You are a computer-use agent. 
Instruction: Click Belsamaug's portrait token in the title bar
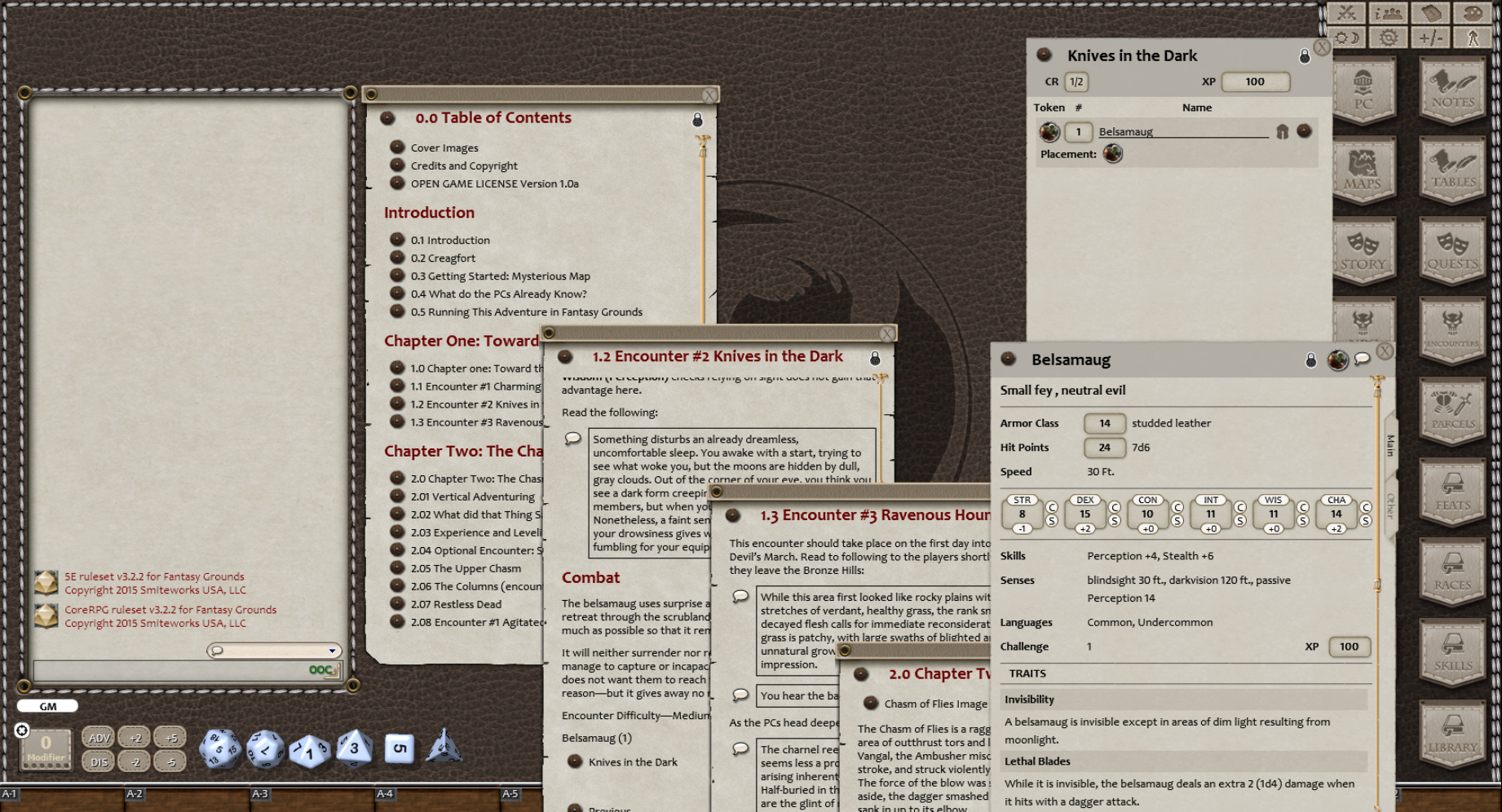1338,360
